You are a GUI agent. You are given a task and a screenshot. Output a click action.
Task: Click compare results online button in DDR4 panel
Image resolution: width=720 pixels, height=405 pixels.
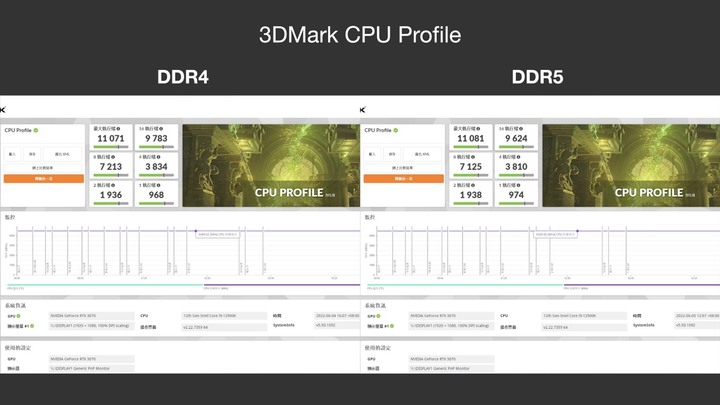coord(43,168)
